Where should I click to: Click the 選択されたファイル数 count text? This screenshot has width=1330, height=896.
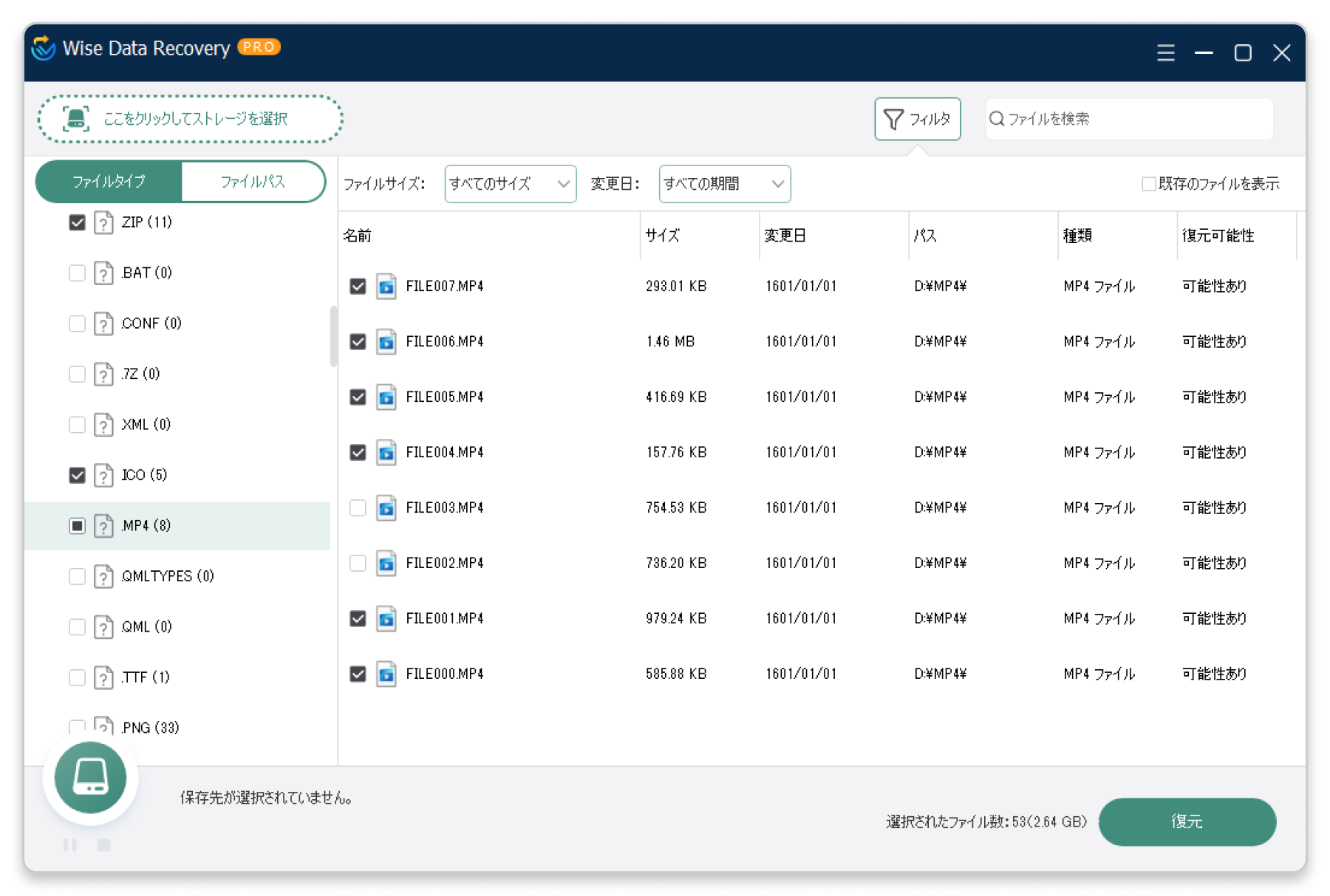point(986,821)
